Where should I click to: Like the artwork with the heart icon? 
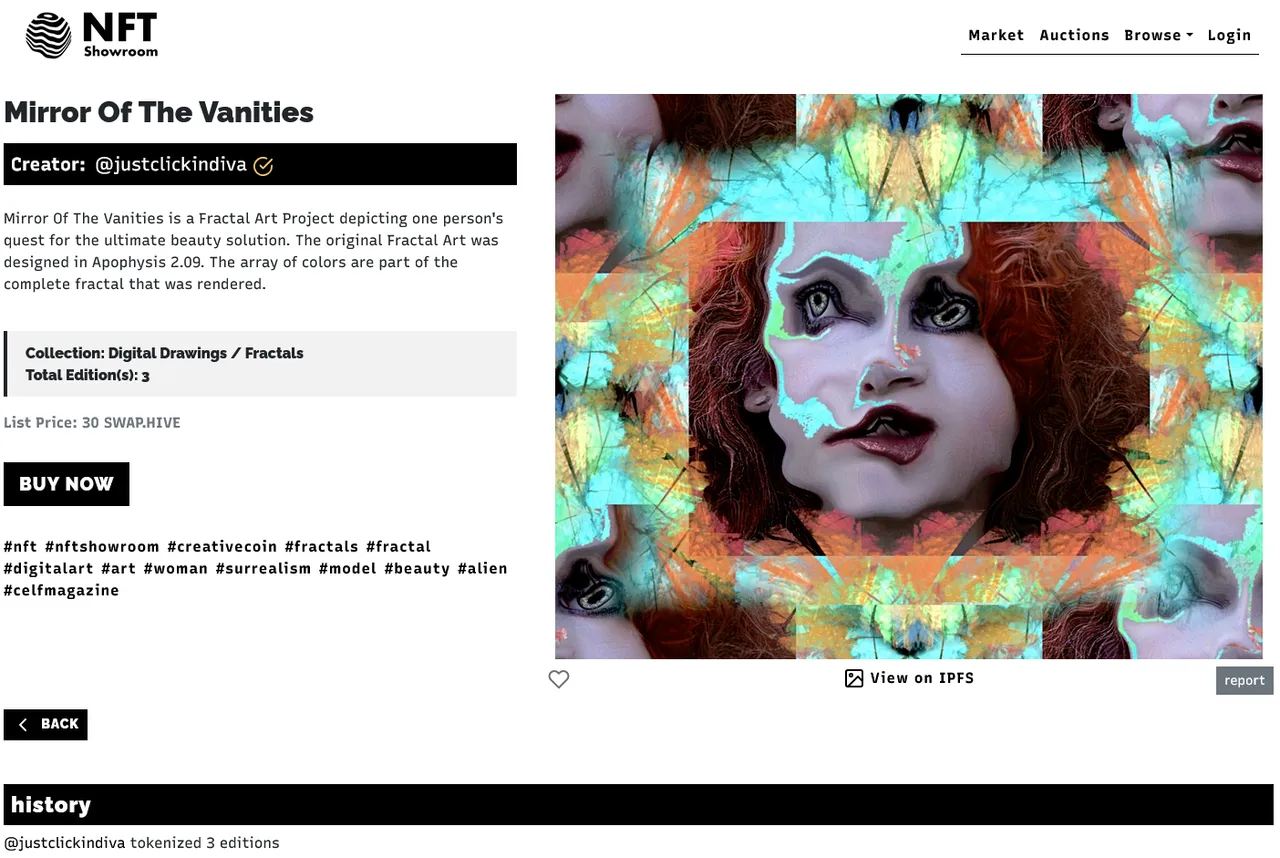pyautogui.click(x=559, y=680)
